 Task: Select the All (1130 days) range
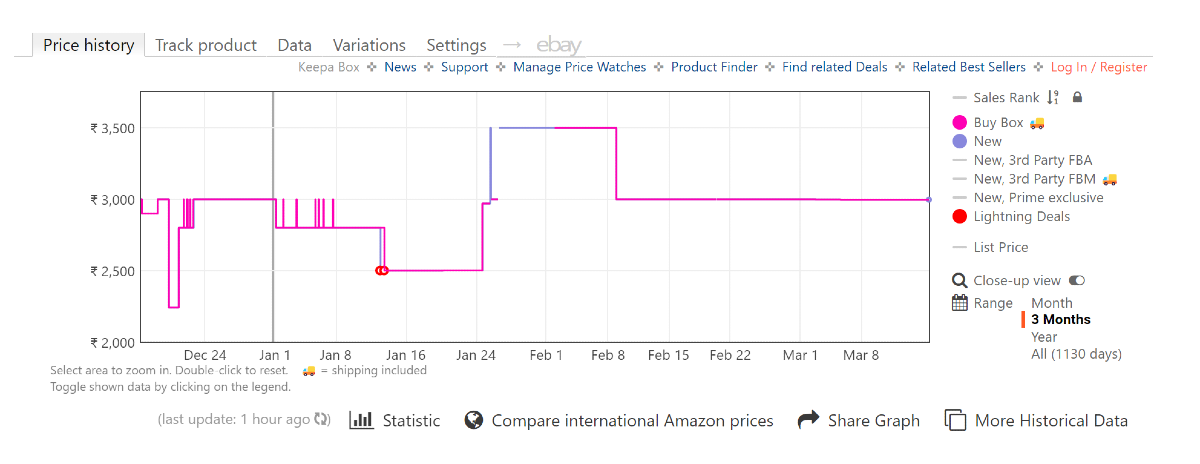pos(1076,354)
